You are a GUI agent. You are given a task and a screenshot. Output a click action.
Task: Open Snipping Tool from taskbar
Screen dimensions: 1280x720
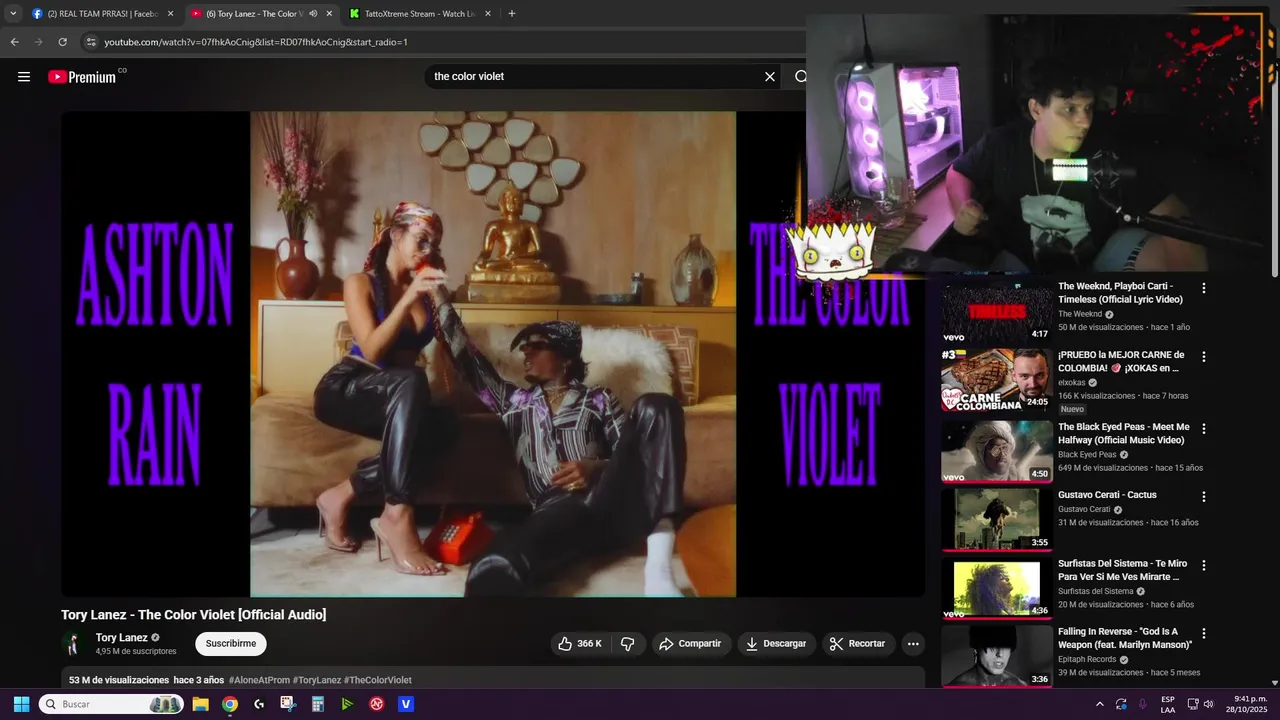click(288, 704)
